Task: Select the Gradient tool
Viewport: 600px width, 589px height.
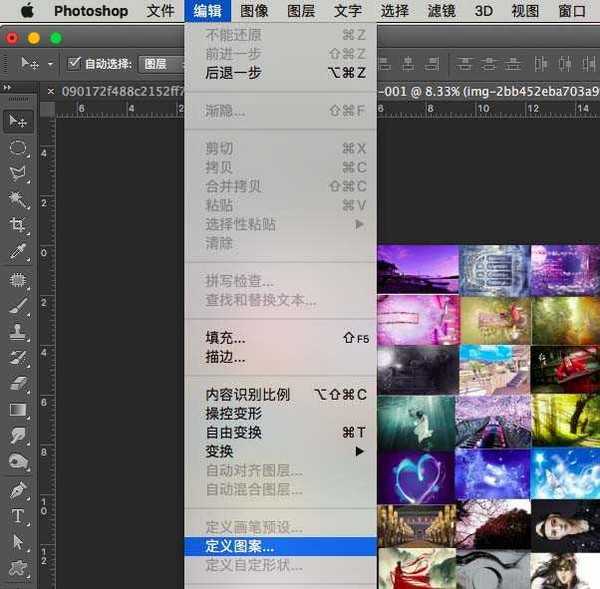Action: [x=18, y=410]
